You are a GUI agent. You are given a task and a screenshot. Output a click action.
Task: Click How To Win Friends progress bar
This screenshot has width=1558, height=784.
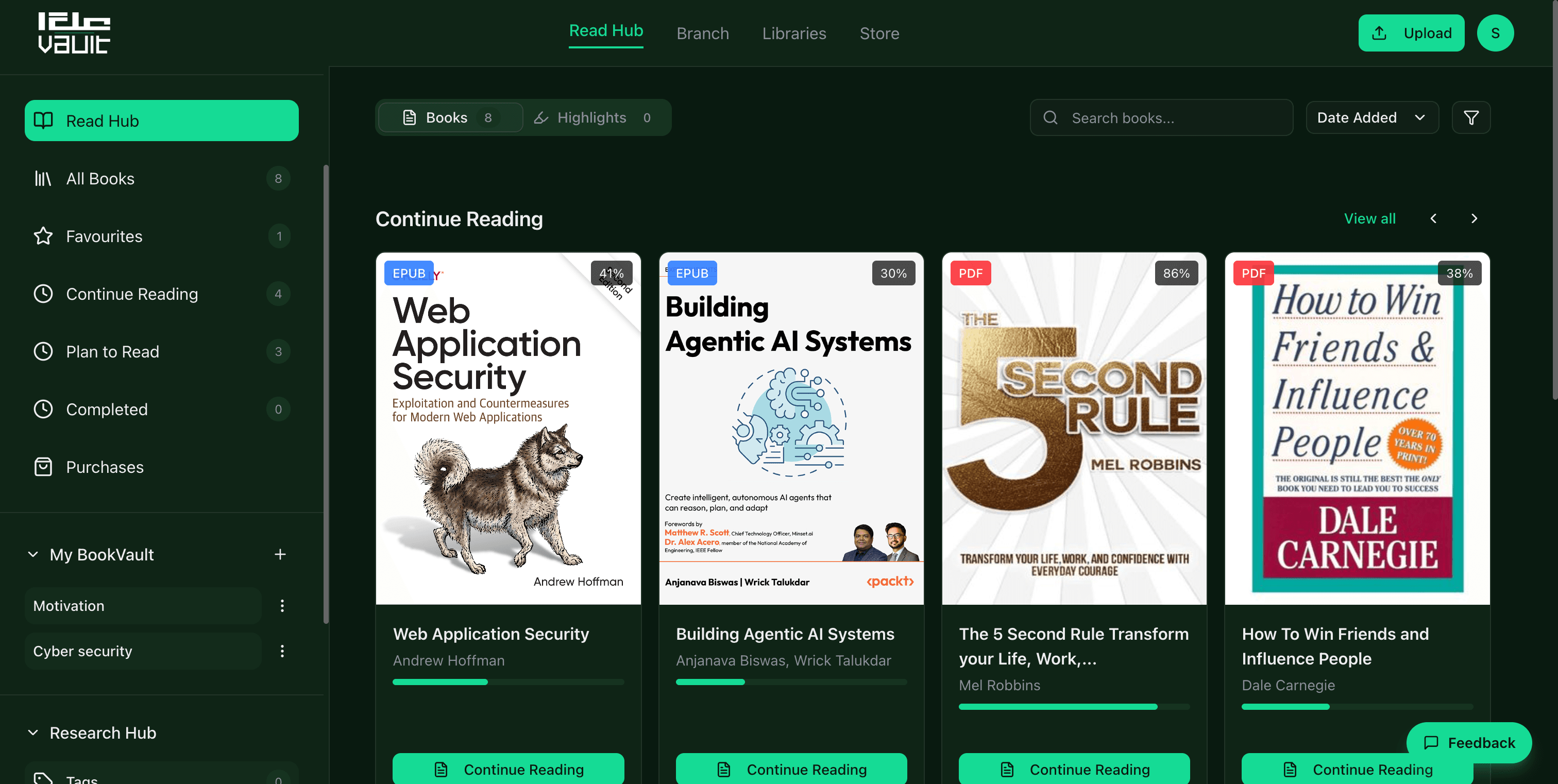[1357, 707]
